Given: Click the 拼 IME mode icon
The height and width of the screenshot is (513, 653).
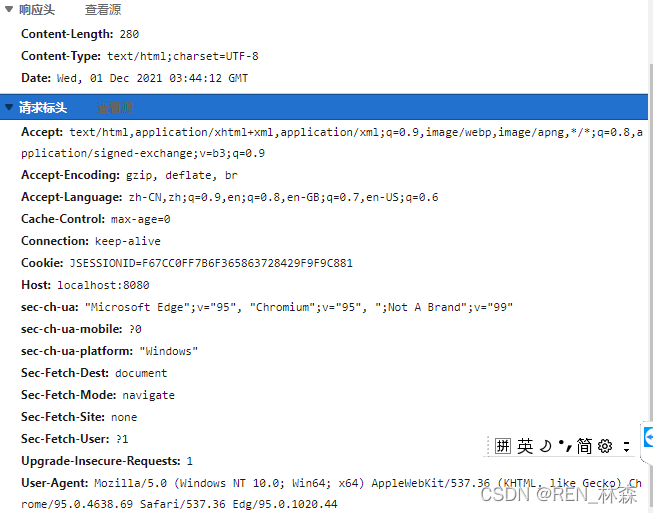Looking at the screenshot, I should click(503, 446).
